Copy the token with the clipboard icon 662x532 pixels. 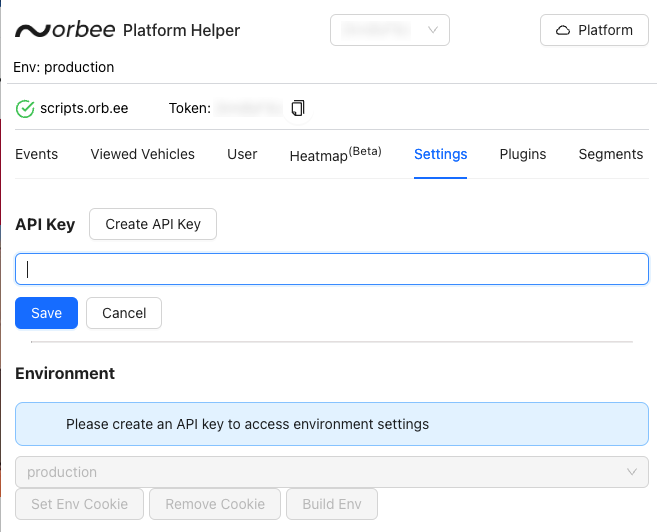coord(297,108)
